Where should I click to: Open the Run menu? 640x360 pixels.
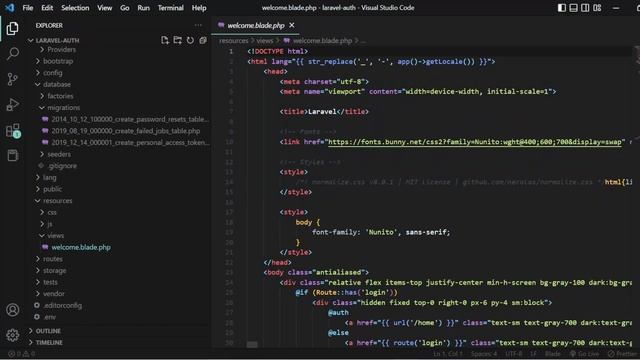[143, 8]
